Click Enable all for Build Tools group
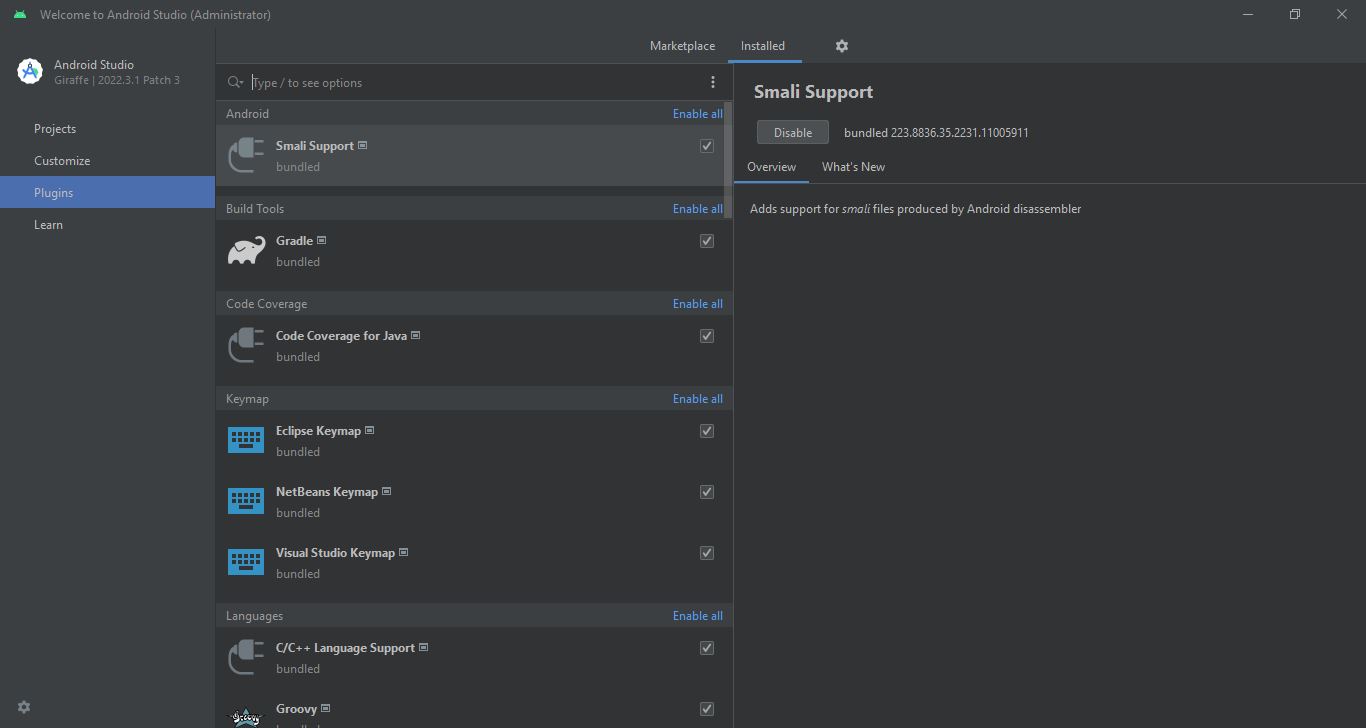 697,208
